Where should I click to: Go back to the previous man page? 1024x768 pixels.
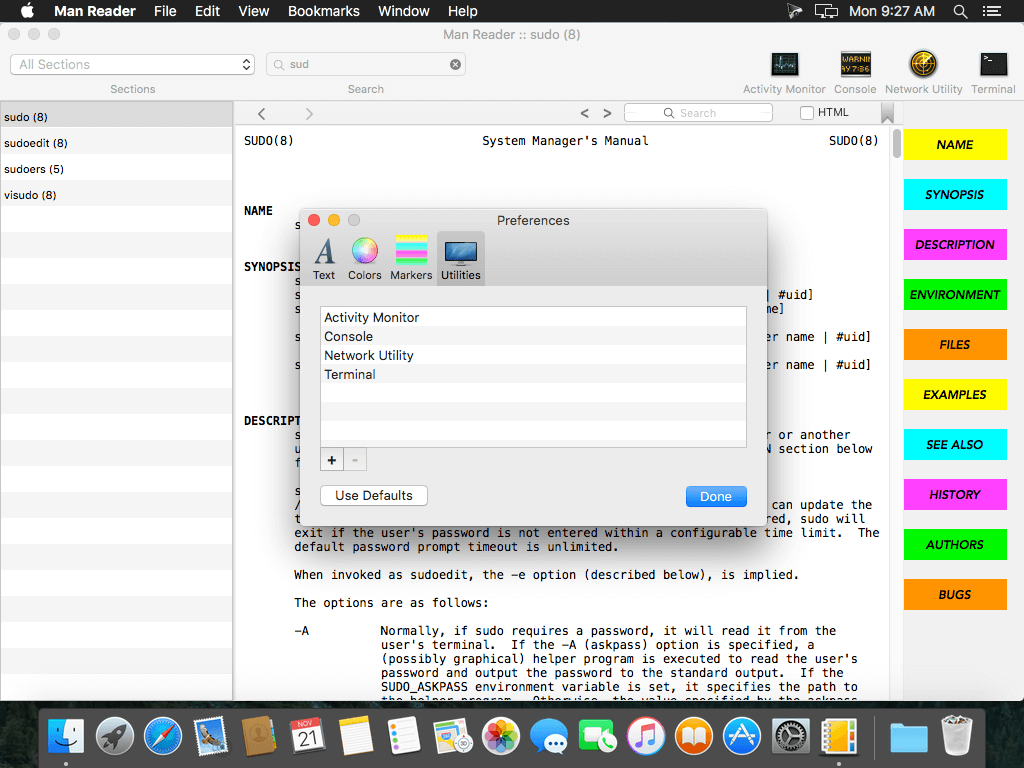[x=261, y=114]
